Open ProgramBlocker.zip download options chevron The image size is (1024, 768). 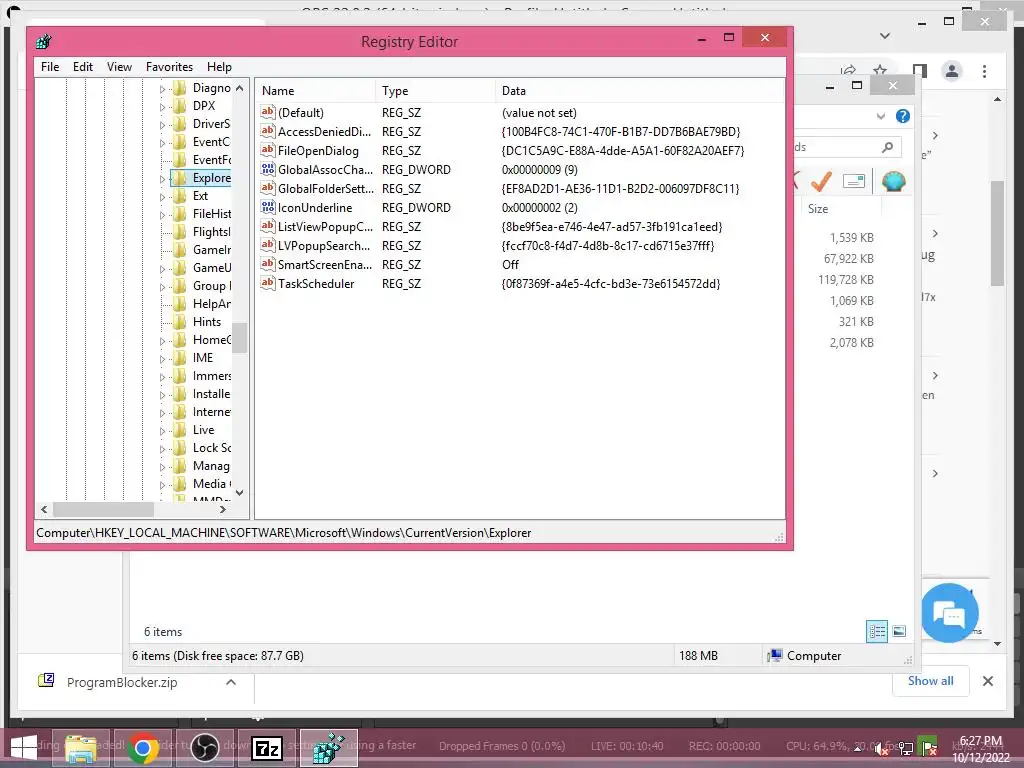231,682
